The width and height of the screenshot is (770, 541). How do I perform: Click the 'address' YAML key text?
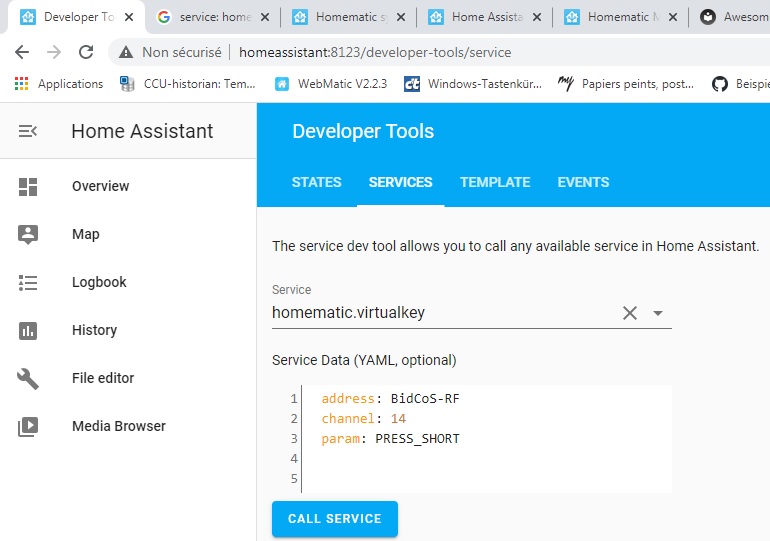348,398
